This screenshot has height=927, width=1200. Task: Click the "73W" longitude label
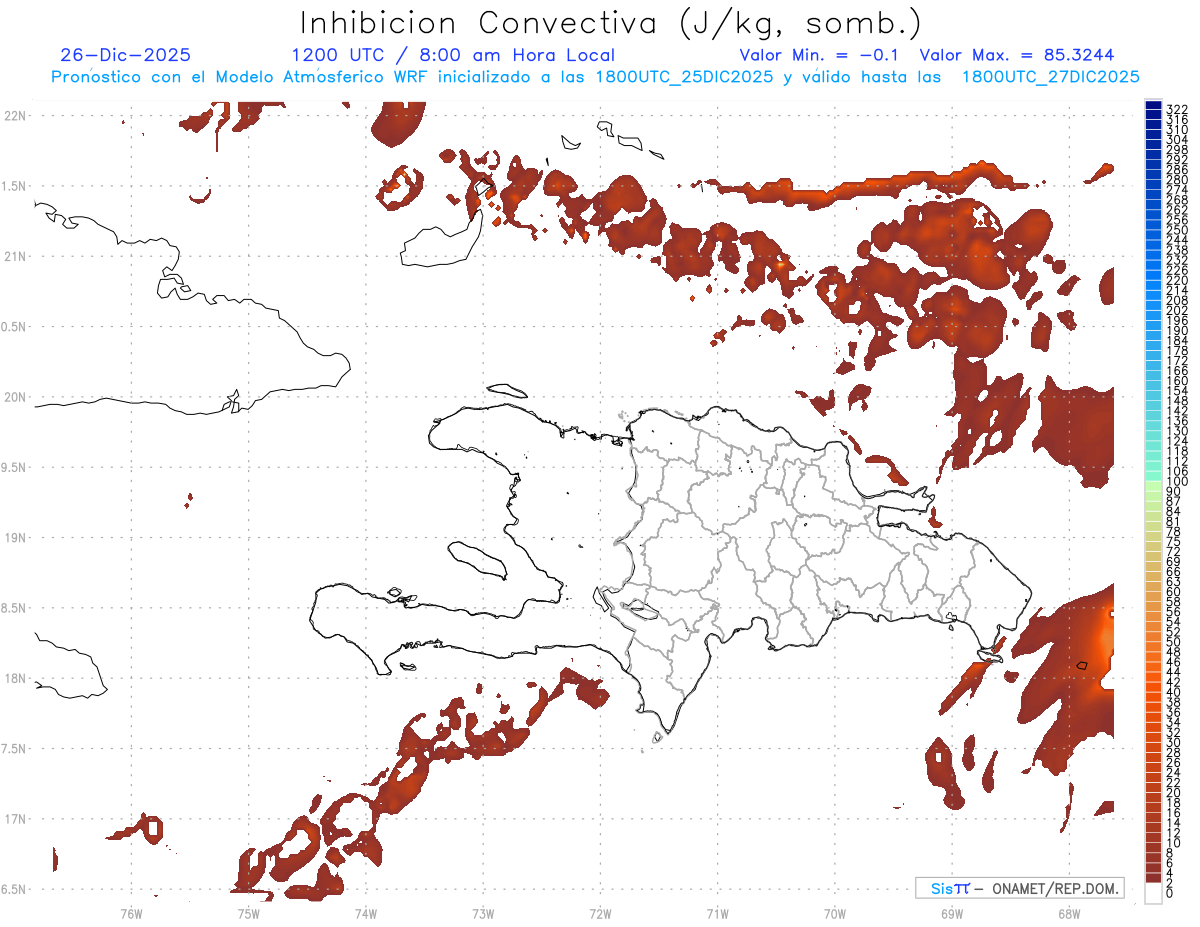pos(483,913)
